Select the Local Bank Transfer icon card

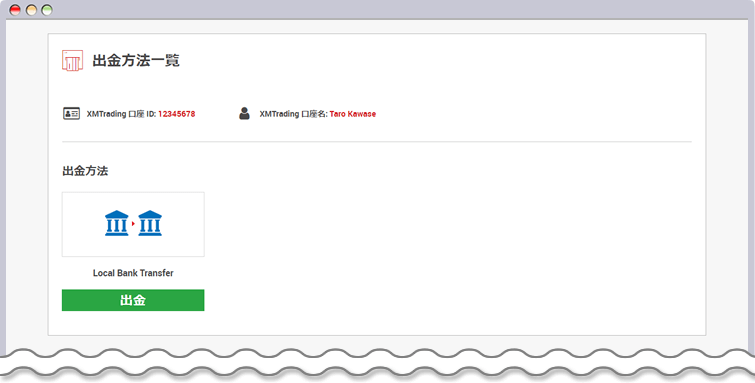coord(133,225)
